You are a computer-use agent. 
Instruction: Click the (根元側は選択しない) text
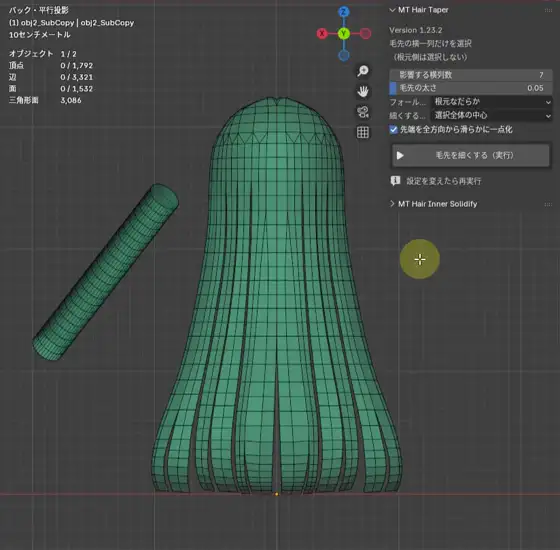tap(430, 57)
